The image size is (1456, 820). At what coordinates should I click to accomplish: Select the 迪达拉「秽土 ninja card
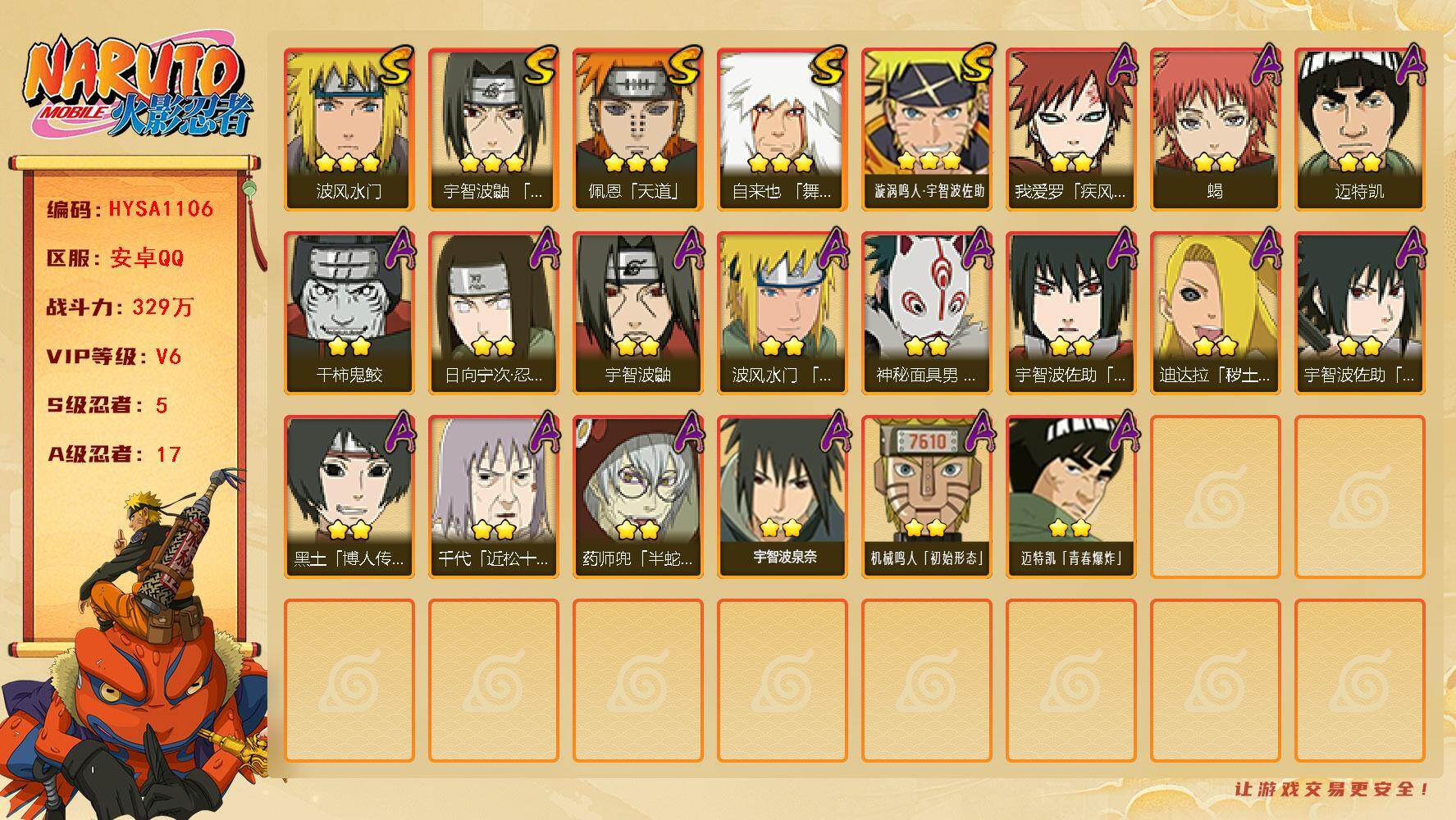tap(1216, 313)
